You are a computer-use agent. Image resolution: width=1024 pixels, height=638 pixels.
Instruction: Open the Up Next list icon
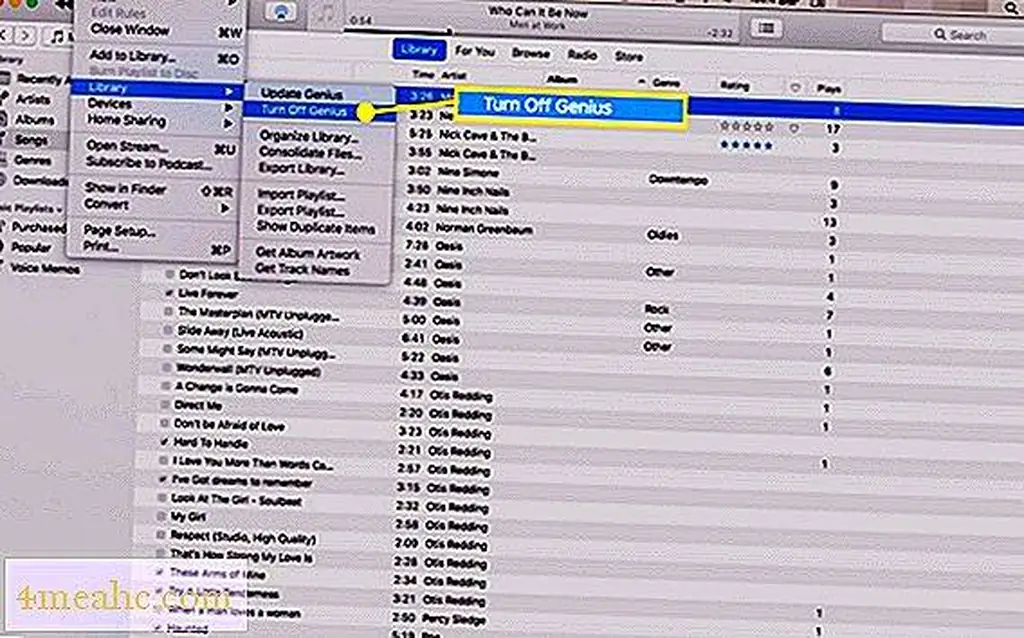[x=766, y=28]
